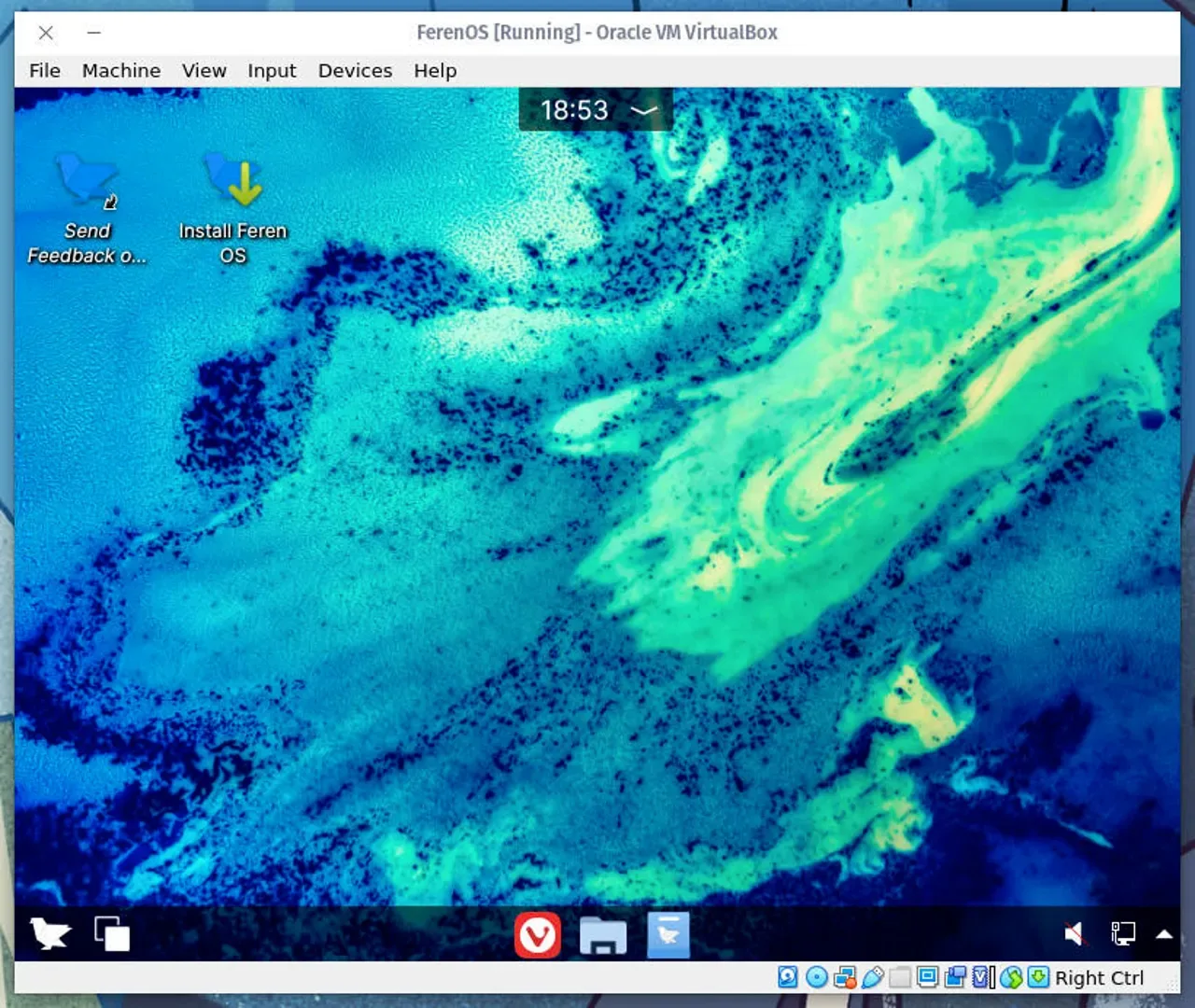Click the recording status icon
This screenshot has height=1008, width=1195.
click(x=955, y=977)
